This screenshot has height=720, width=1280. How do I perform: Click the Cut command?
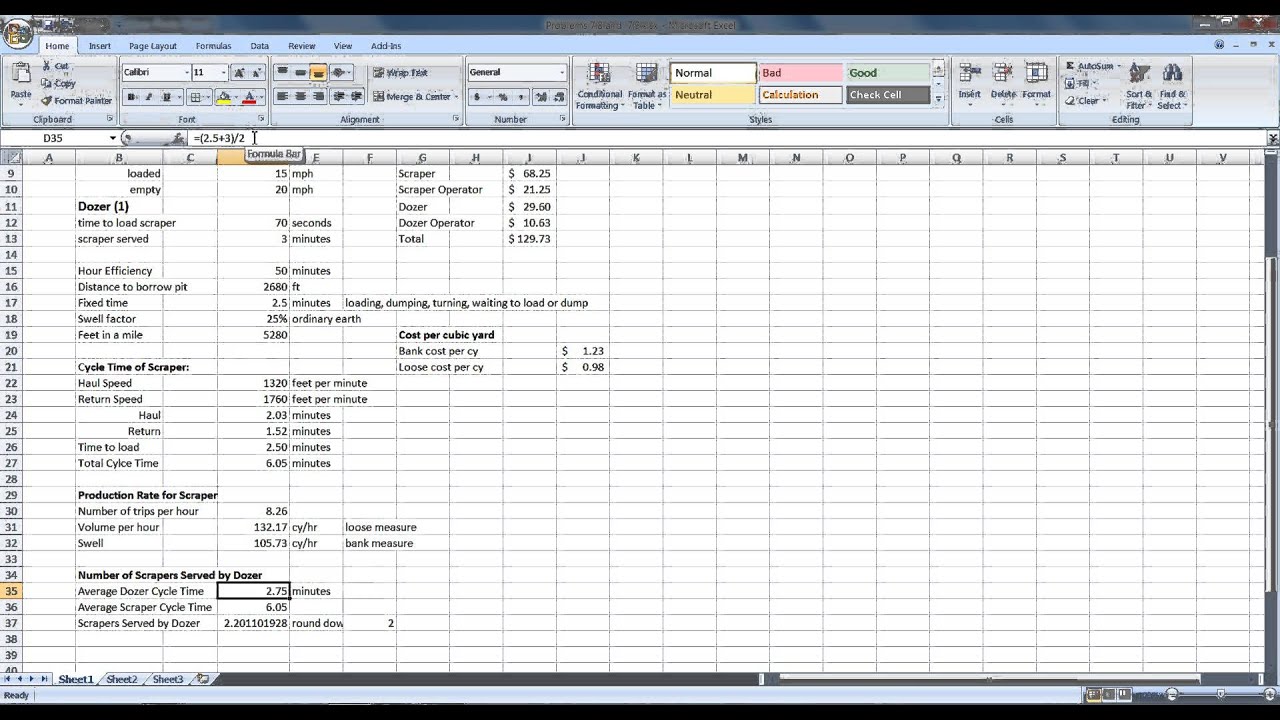(x=56, y=66)
